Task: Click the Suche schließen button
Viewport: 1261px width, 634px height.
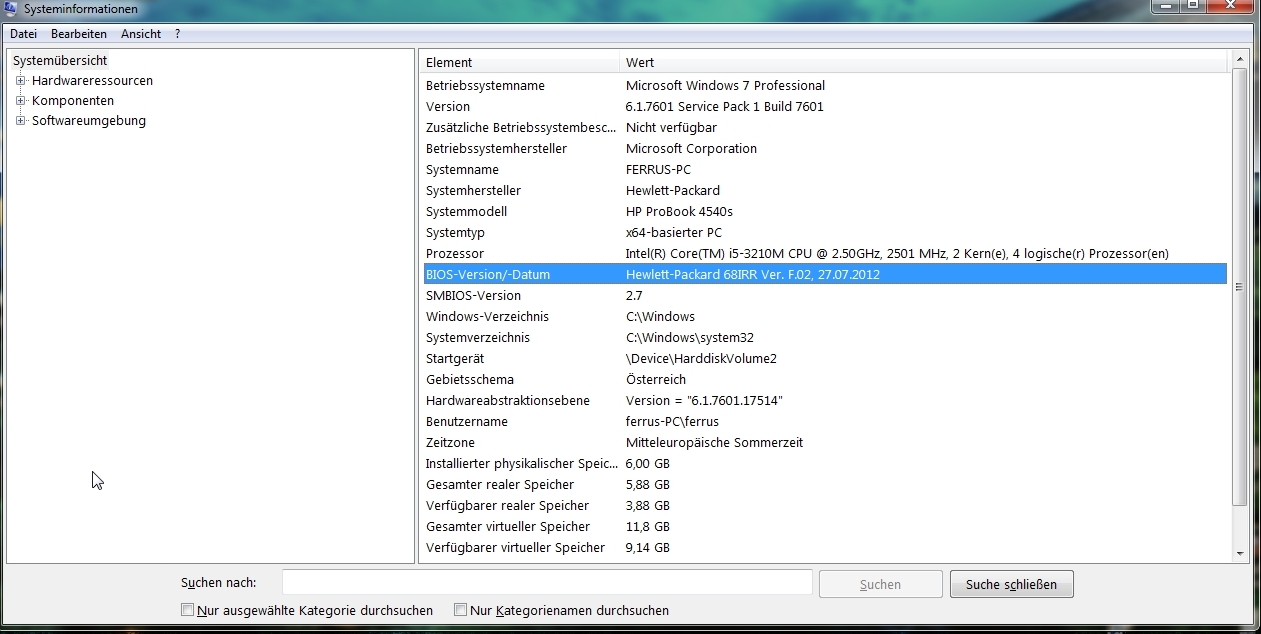Action: tap(1011, 584)
